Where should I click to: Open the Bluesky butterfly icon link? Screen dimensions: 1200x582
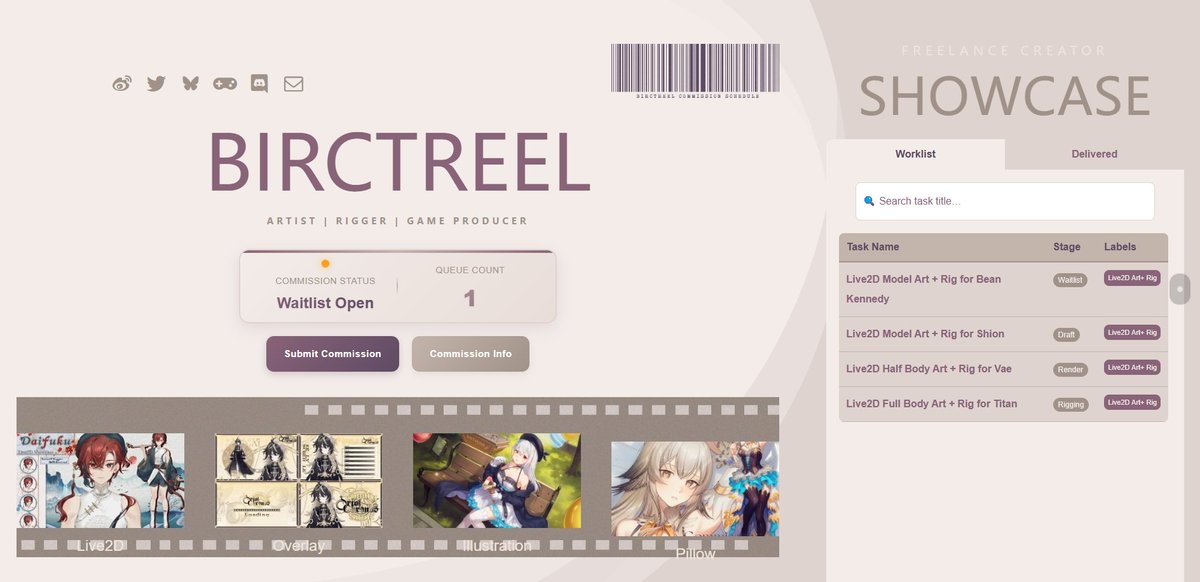tap(190, 84)
